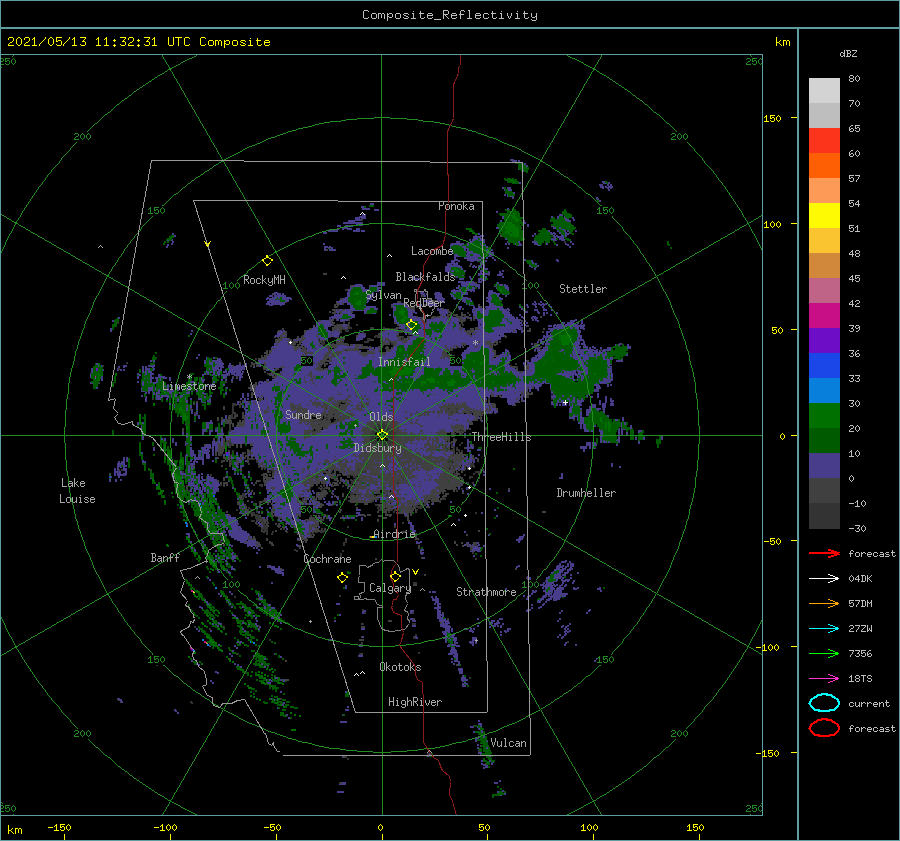Click the red forecast arrow in legend
The image size is (900, 841).
[x=824, y=553]
